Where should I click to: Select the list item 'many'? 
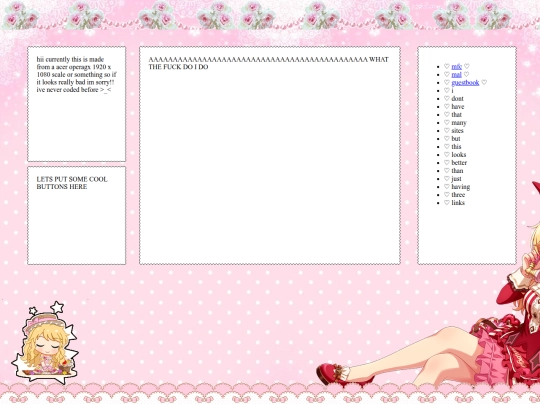tap(459, 123)
